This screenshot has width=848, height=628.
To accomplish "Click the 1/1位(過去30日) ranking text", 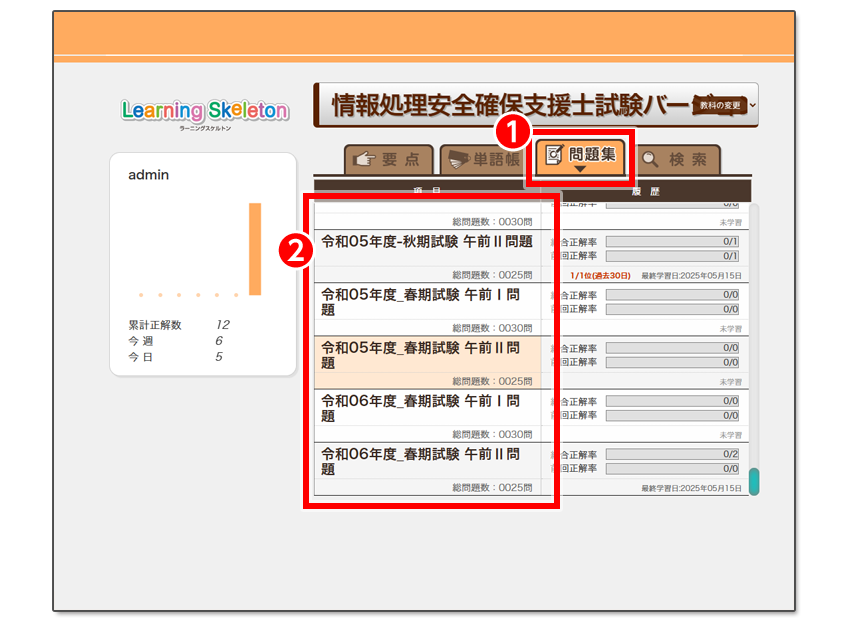I will pyautogui.click(x=600, y=275).
